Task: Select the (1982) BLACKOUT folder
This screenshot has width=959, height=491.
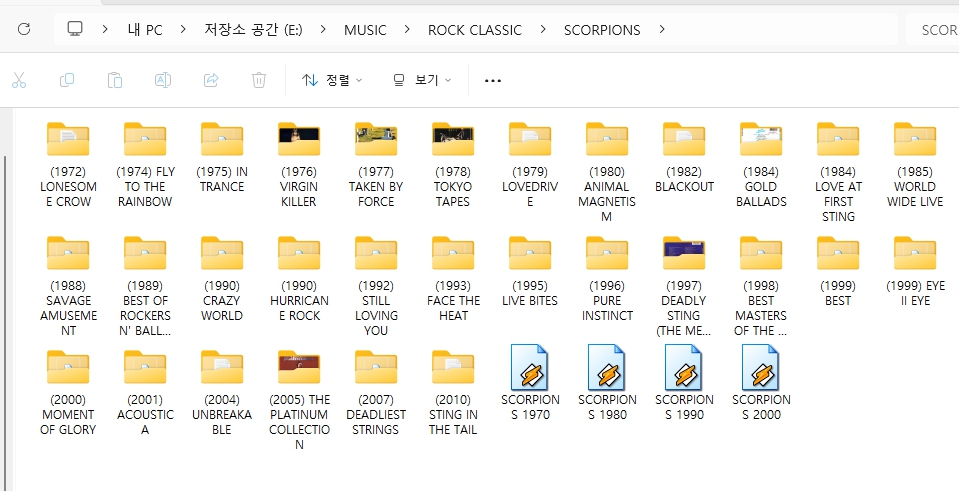Action: click(x=684, y=157)
